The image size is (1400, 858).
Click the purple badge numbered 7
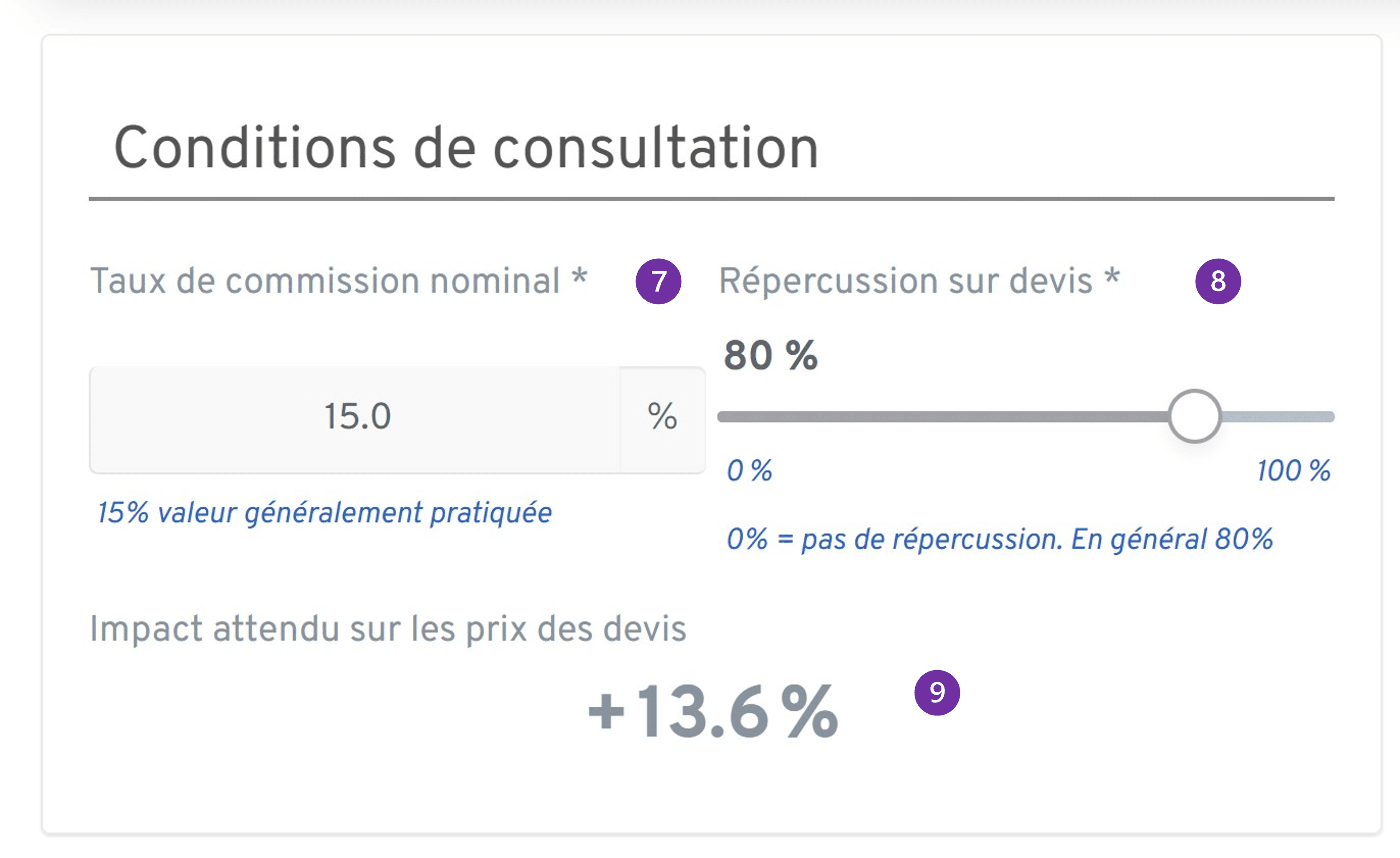(659, 282)
